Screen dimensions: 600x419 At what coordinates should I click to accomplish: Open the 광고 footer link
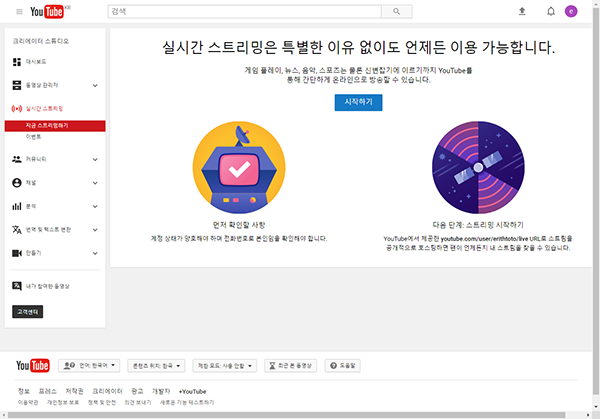coord(137,391)
